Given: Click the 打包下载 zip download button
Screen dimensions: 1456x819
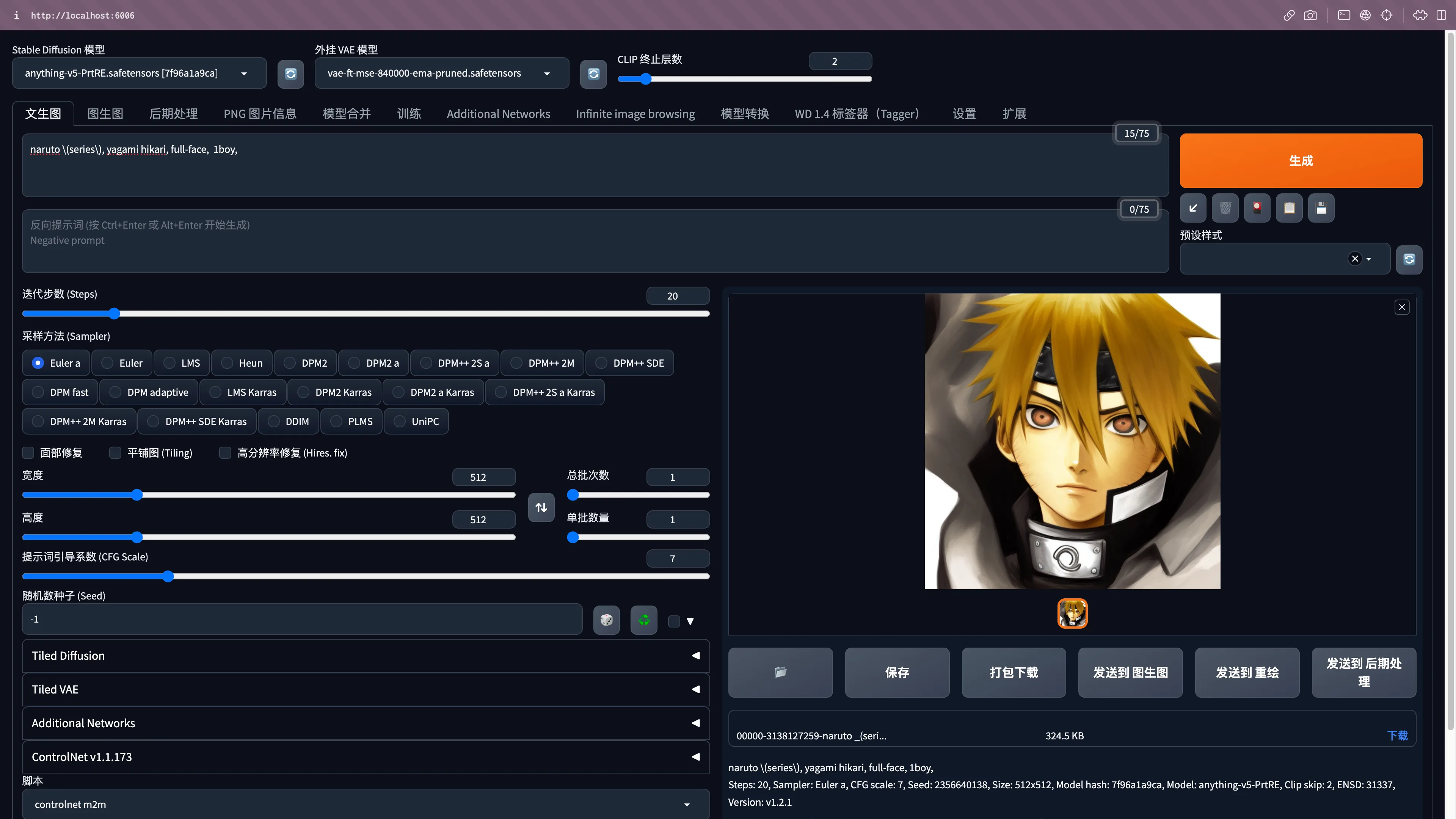Looking at the screenshot, I should (1014, 672).
